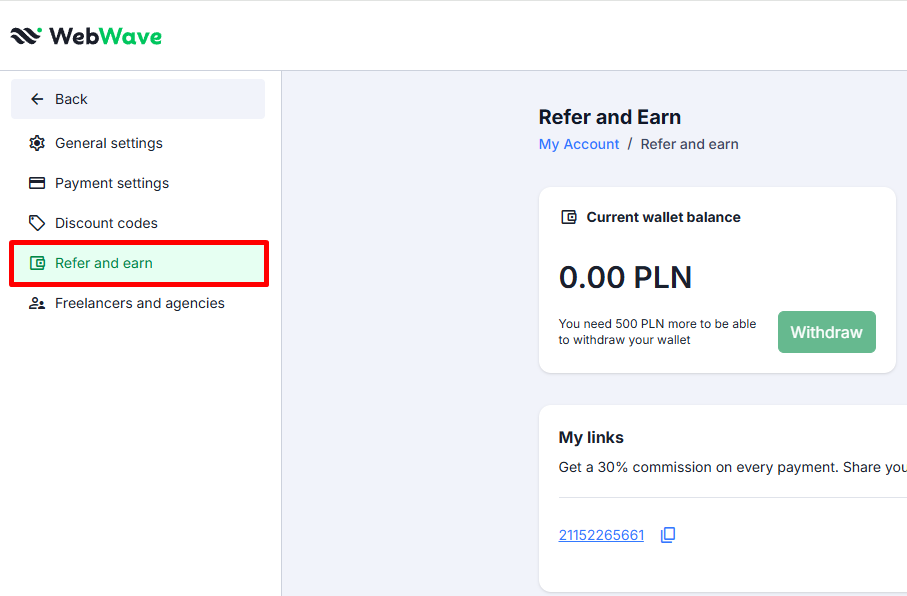Open General settings from the sidebar
The height and width of the screenshot is (596, 907).
109,143
